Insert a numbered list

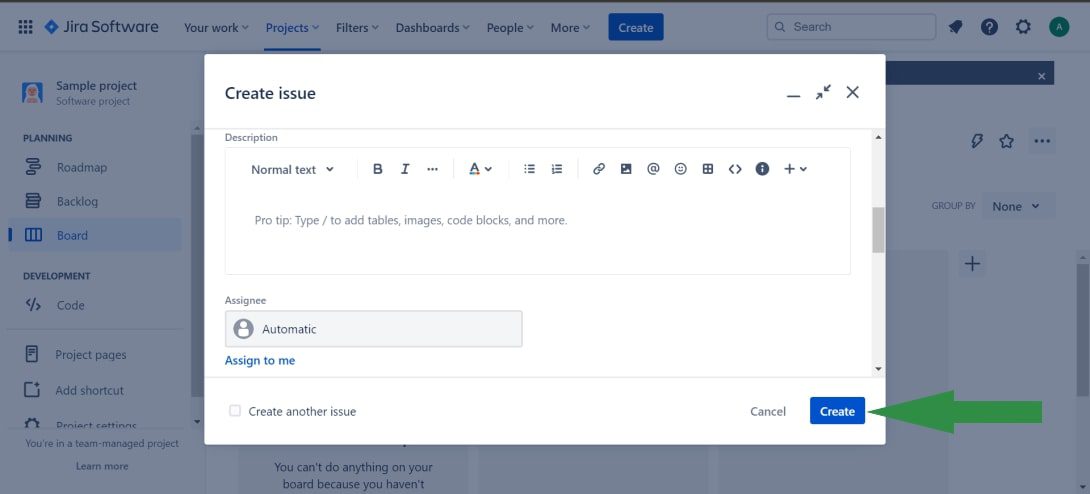[556, 169]
